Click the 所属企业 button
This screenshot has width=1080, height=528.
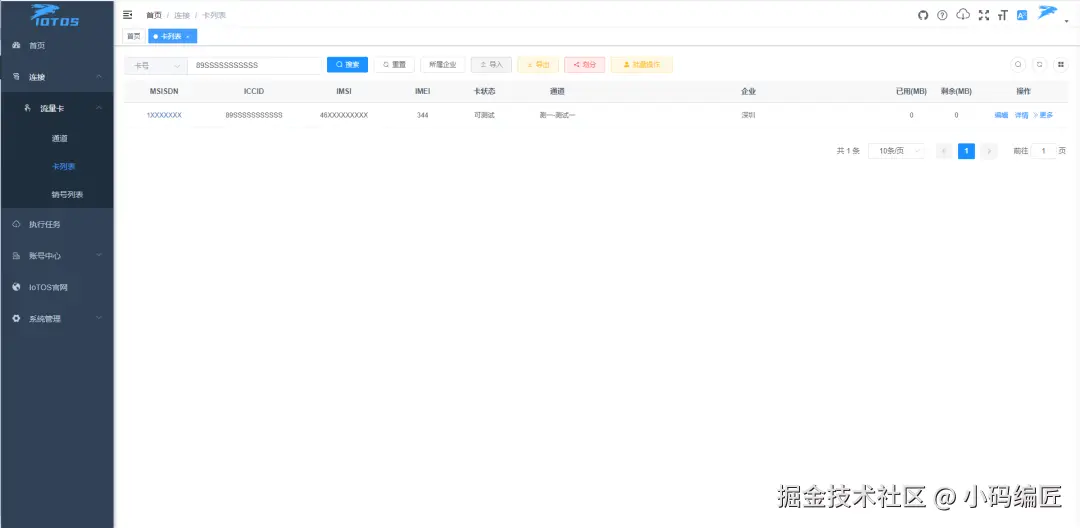(x=442, y=65)
